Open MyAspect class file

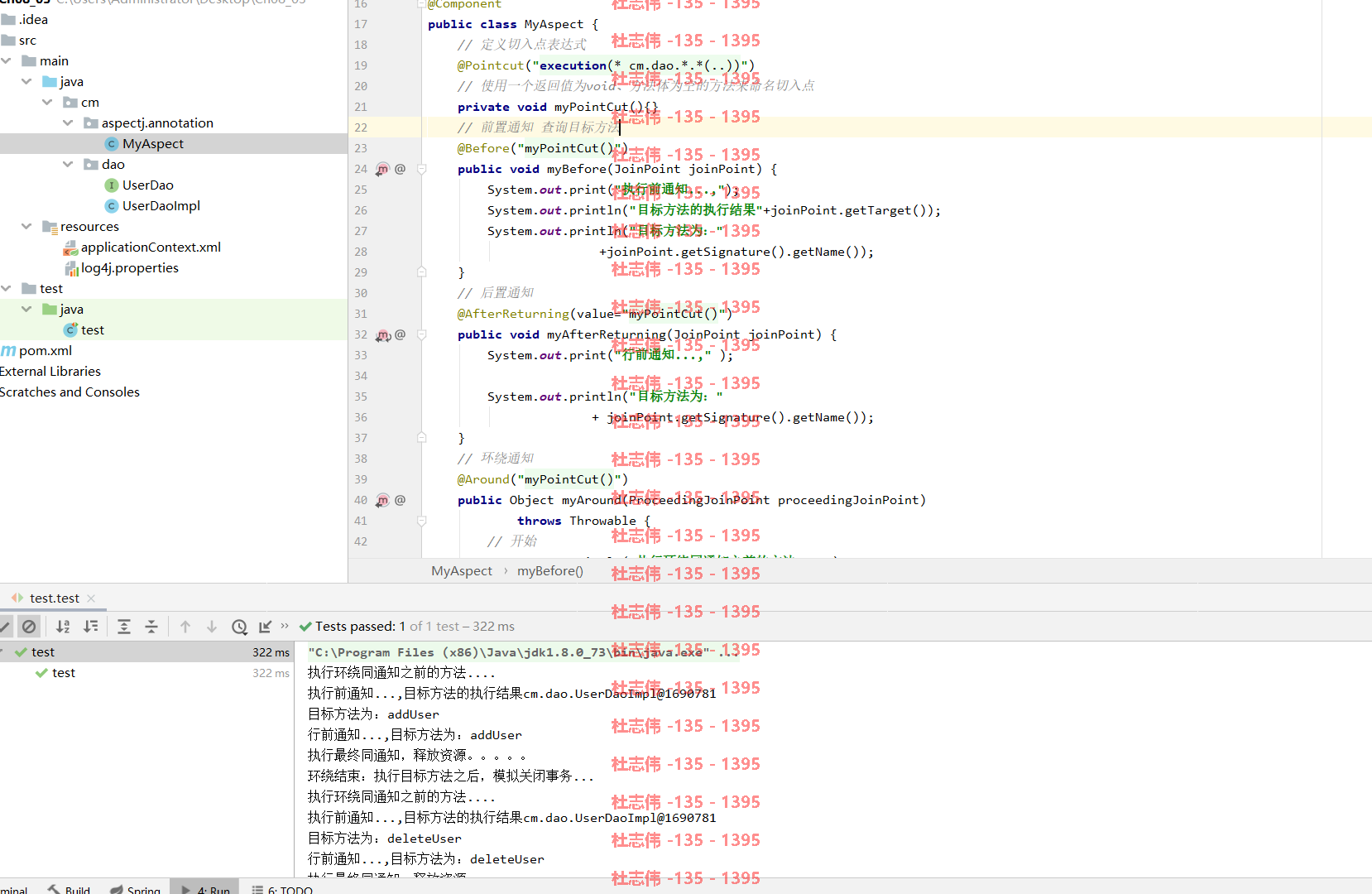tap(153, 143)
